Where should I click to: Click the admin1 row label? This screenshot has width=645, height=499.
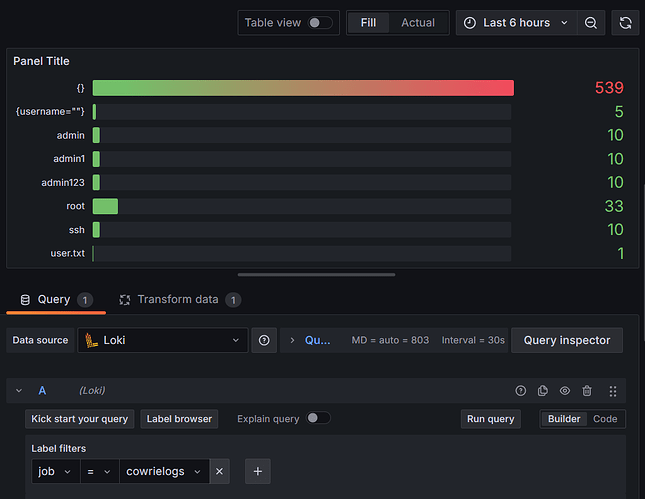pos(69,159)
